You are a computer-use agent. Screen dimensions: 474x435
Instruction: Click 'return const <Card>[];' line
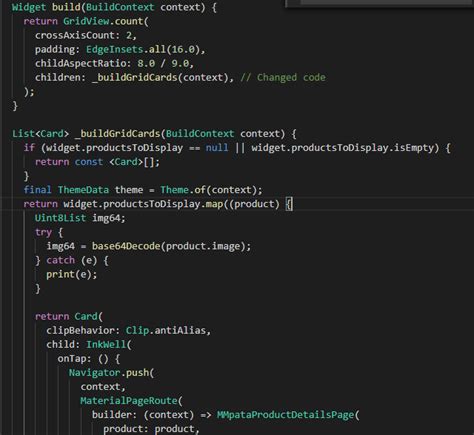coord(97,162)
